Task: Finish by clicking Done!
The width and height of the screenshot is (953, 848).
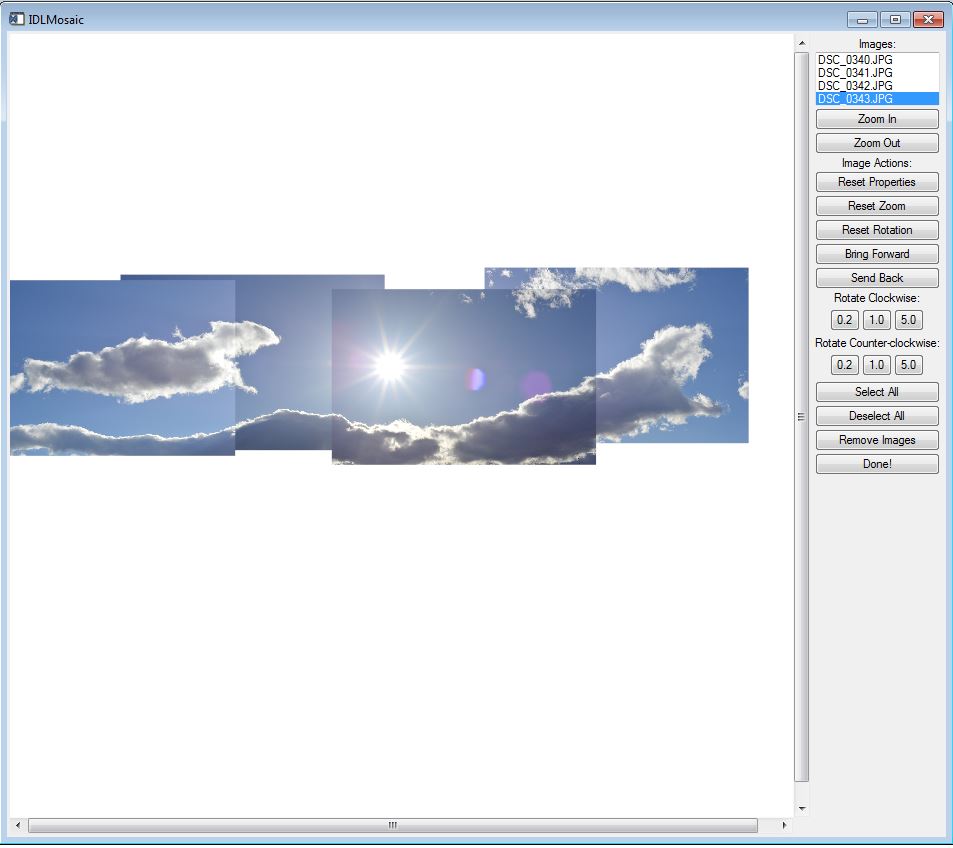Action: point(876,464)
